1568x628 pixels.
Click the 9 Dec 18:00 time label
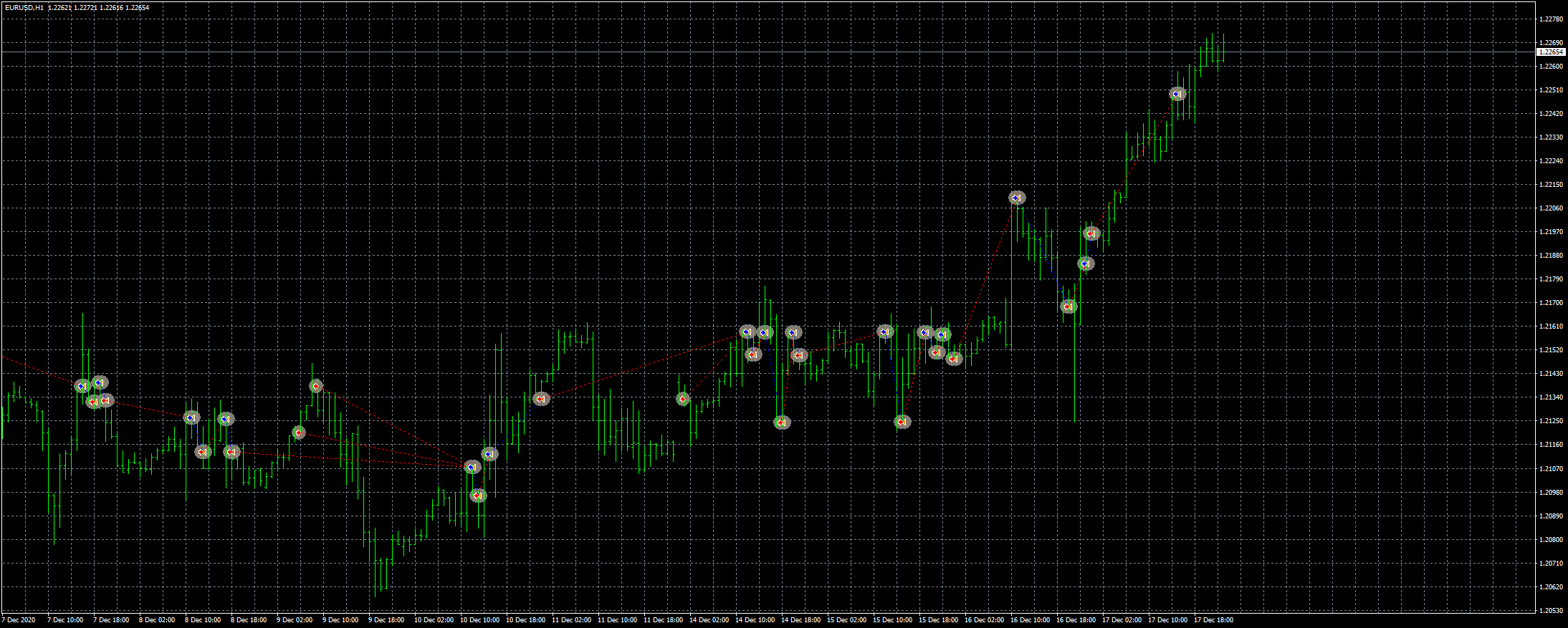386,620
